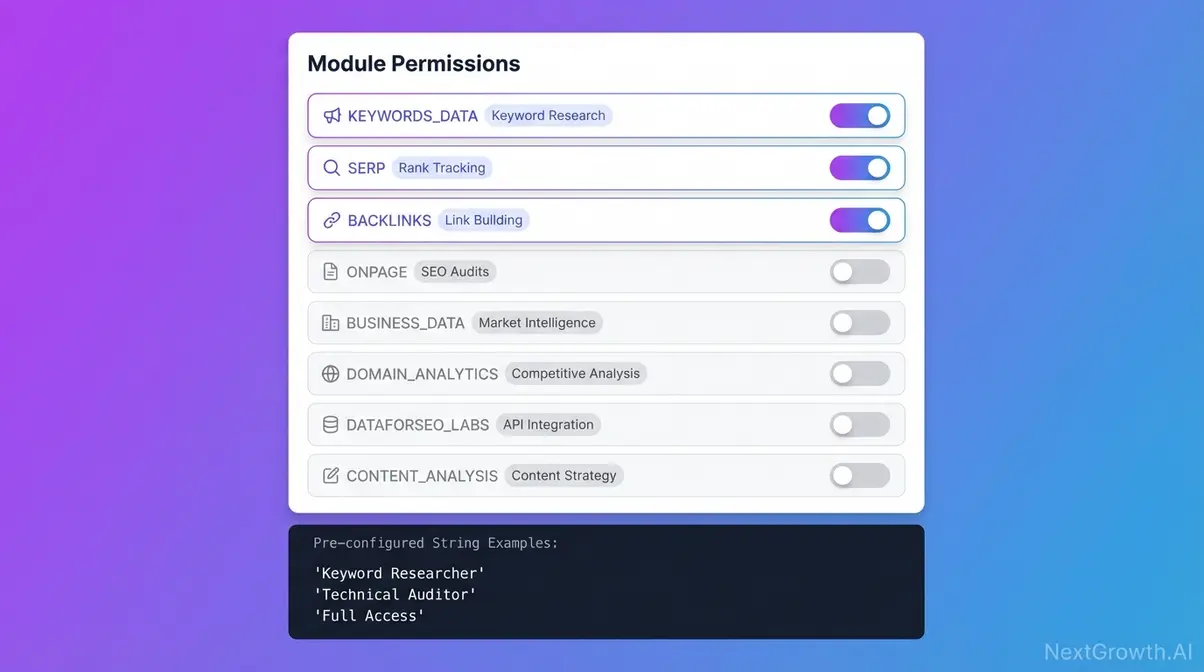Disable the KEYWORDS_DATA module toggle
1204x672 pixels.
point(860,115)
